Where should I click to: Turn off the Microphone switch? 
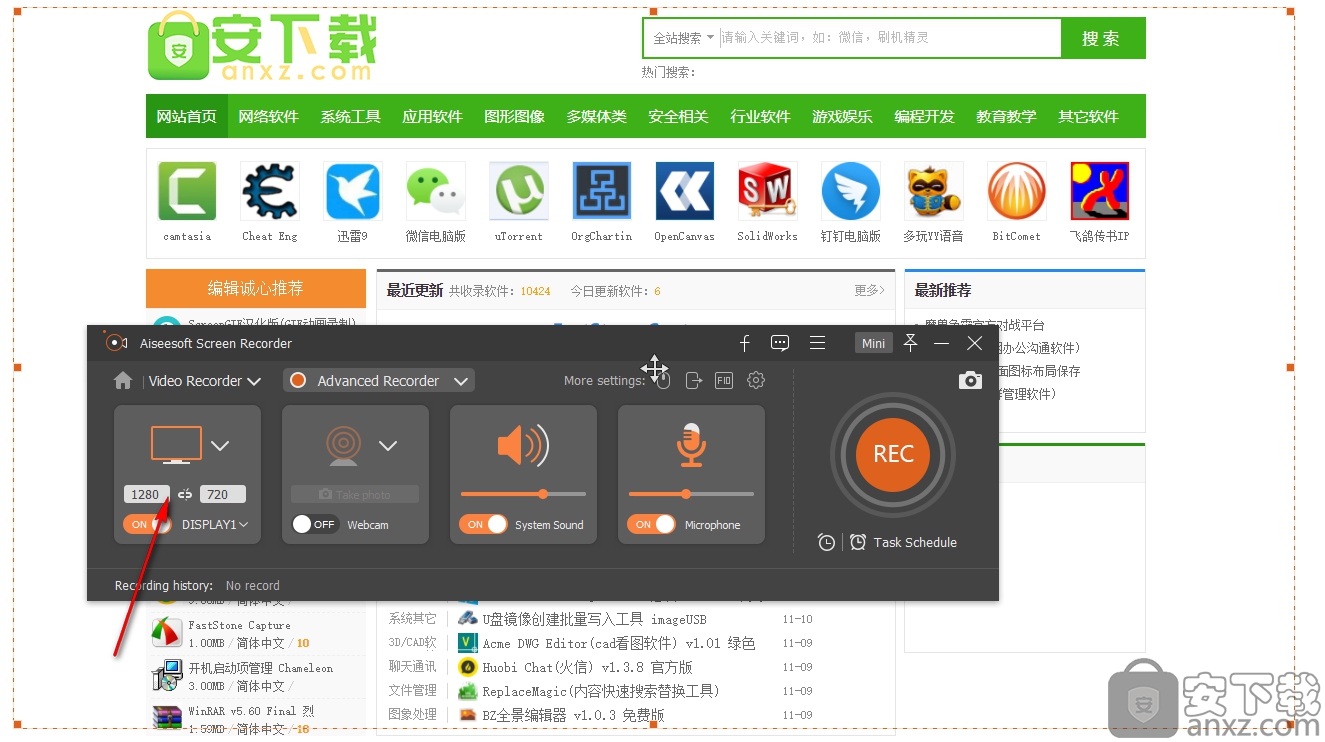(x=651, y=524)
